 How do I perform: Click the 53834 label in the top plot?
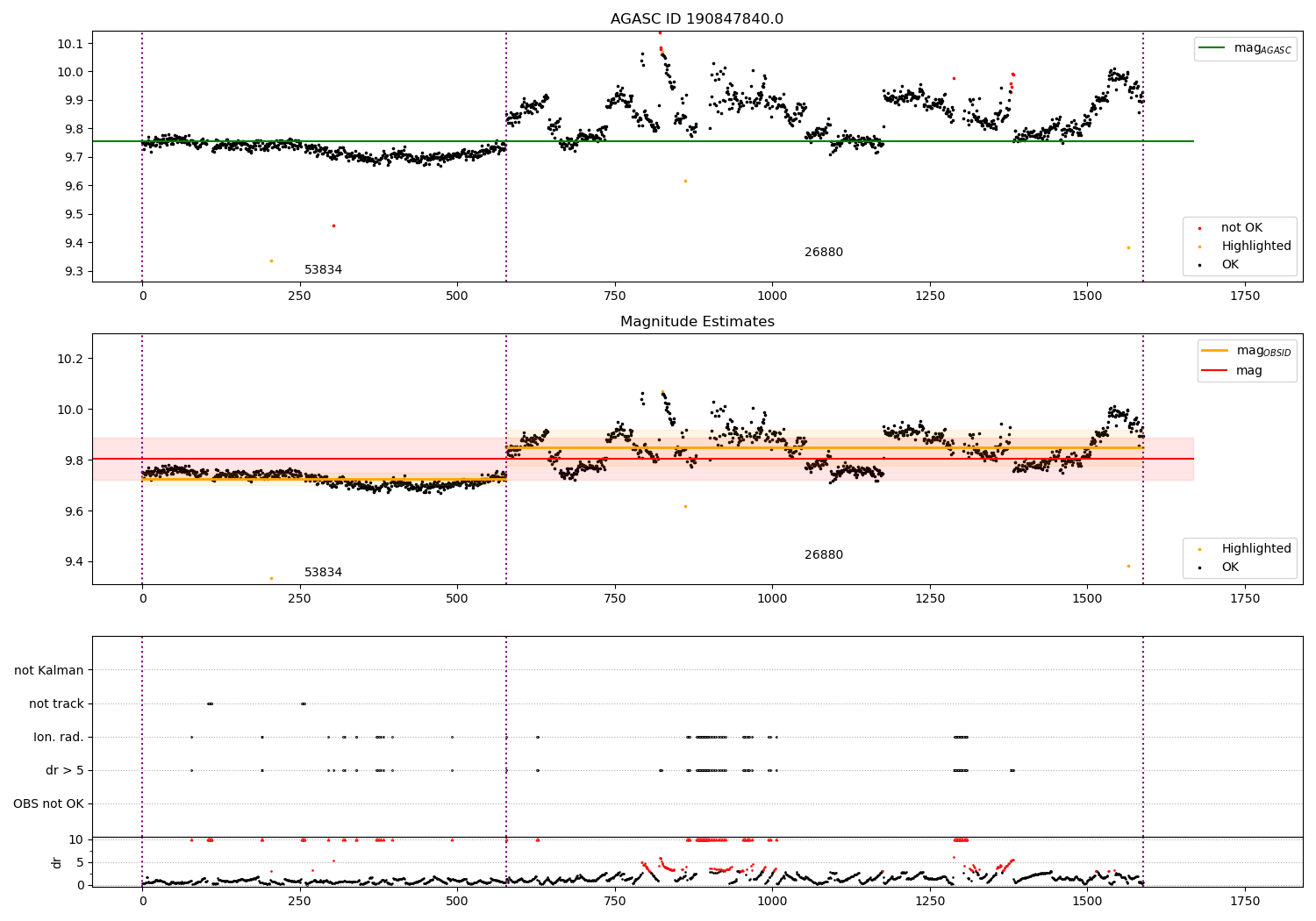323,270
